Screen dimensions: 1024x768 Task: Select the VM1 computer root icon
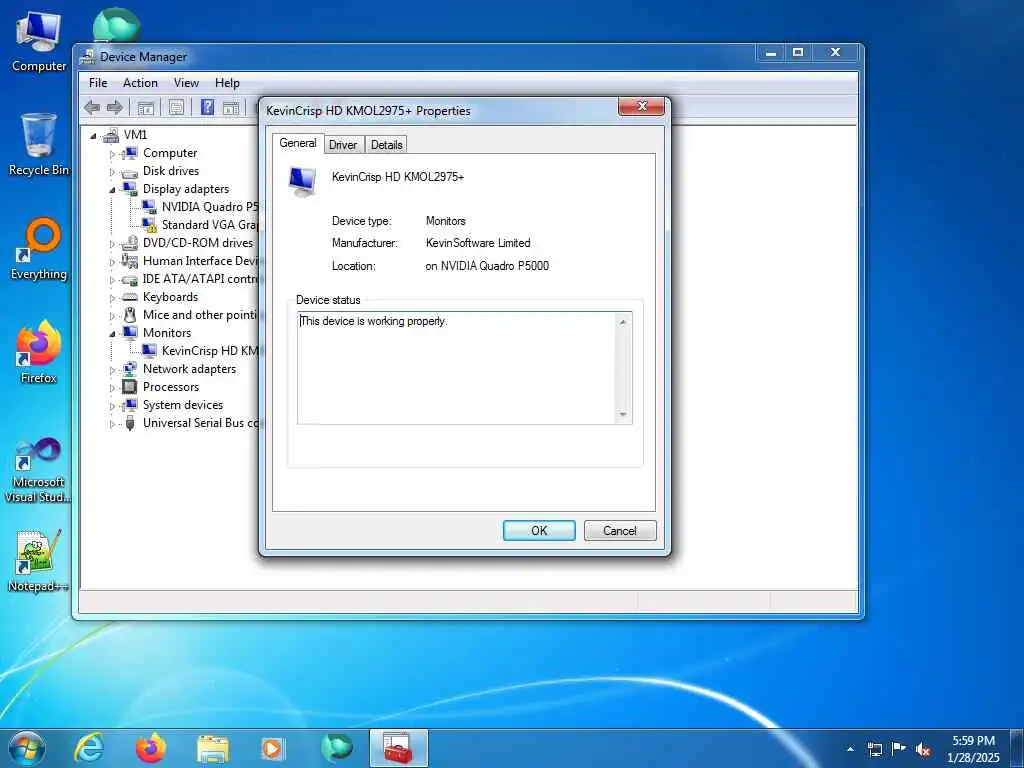(111, 135)
